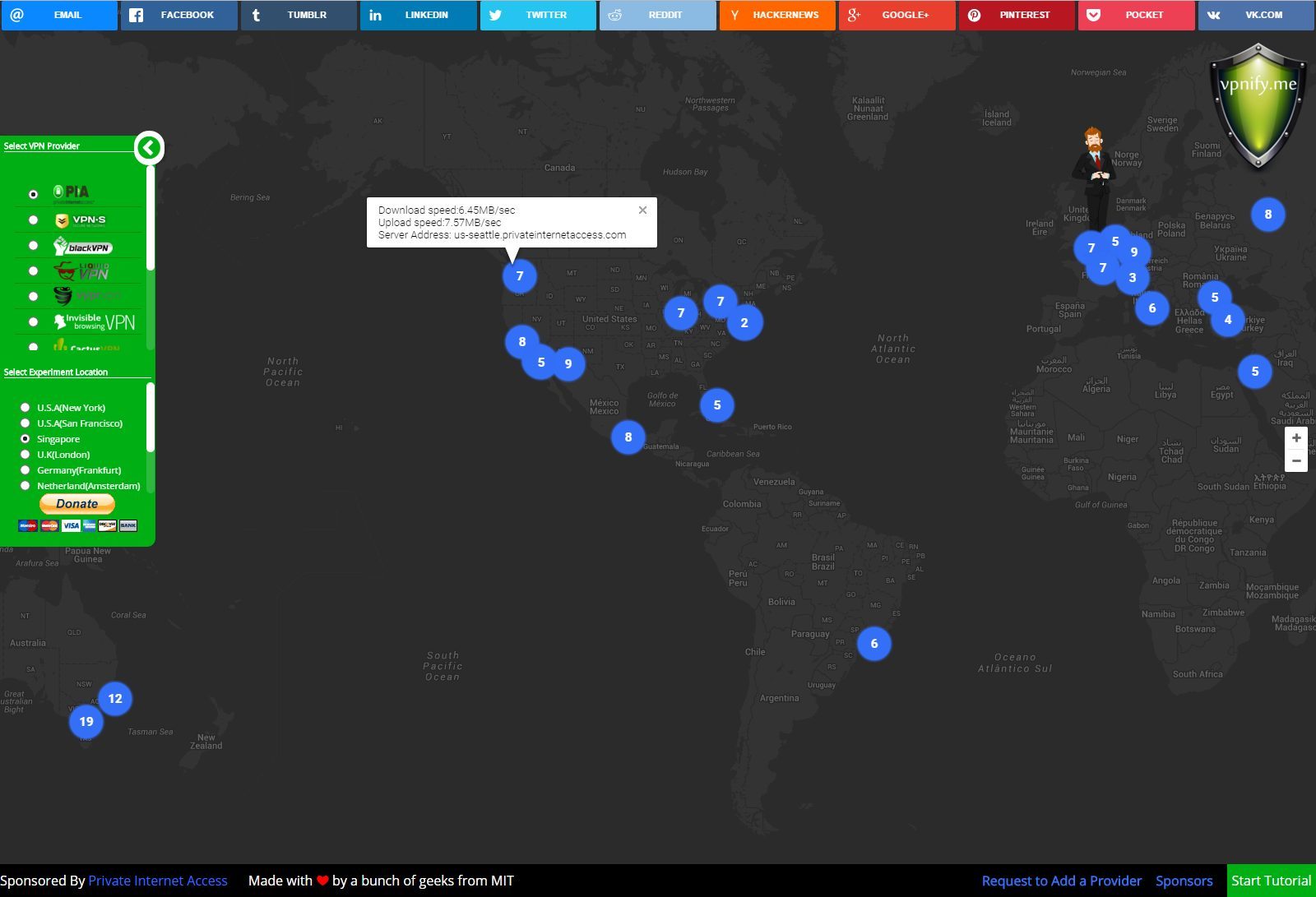
Task: Select the marker 5 near Egypt
Action: point(1255,371)
